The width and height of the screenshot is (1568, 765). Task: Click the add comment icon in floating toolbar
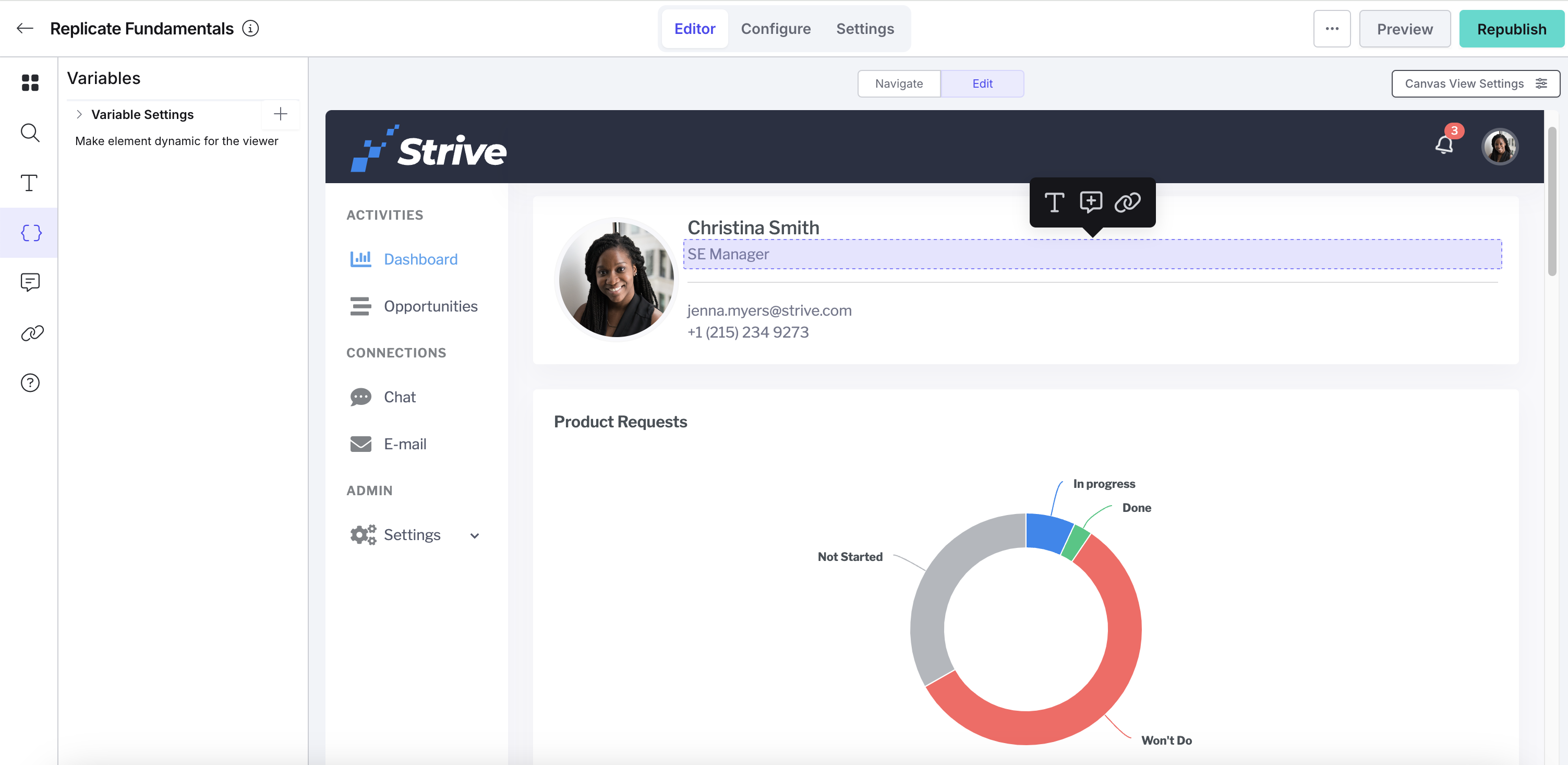[x=1091, y=201]
